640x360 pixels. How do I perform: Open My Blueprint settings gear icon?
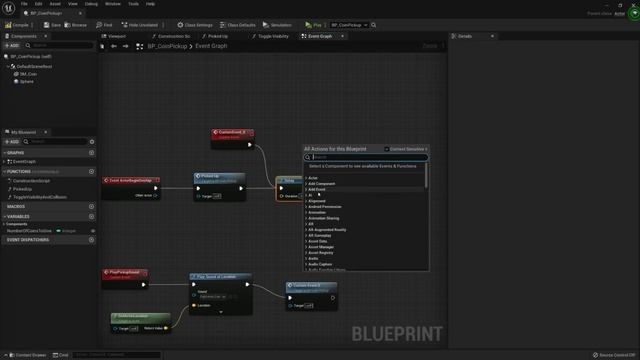pos(92,142)
